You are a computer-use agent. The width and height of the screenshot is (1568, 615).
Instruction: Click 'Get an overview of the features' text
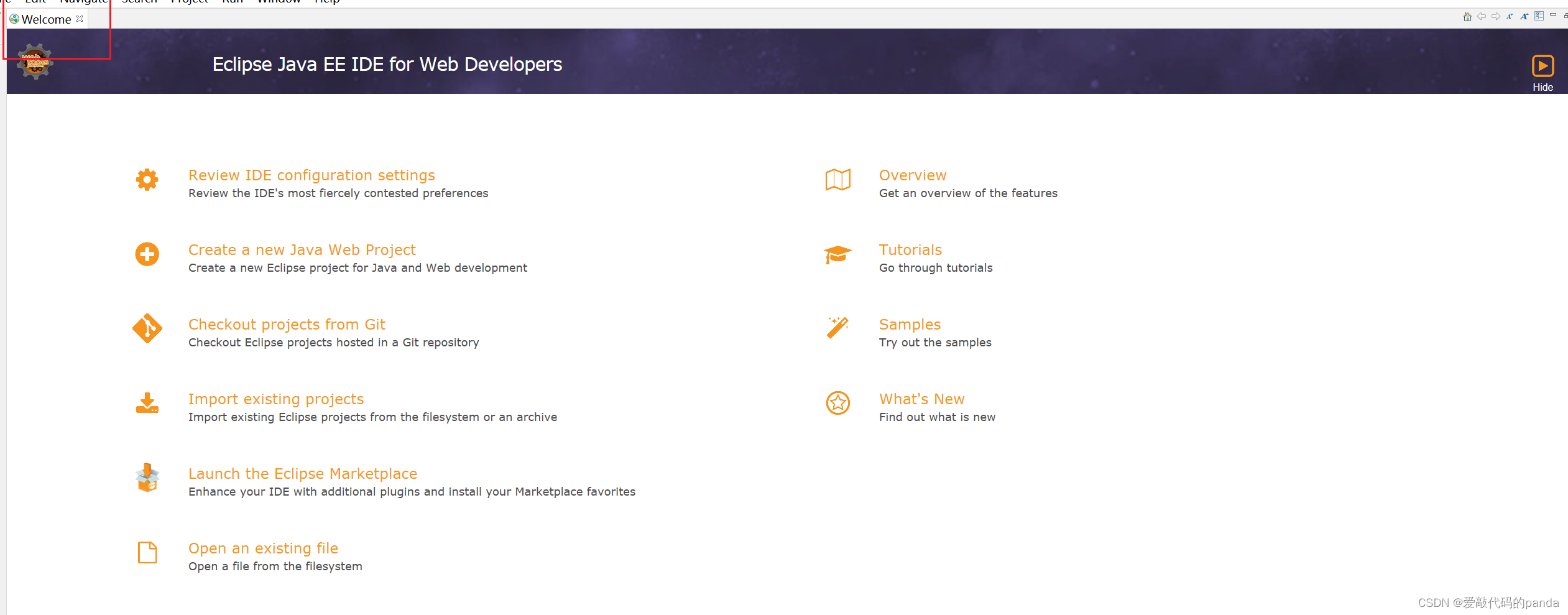tap(968, 193)
